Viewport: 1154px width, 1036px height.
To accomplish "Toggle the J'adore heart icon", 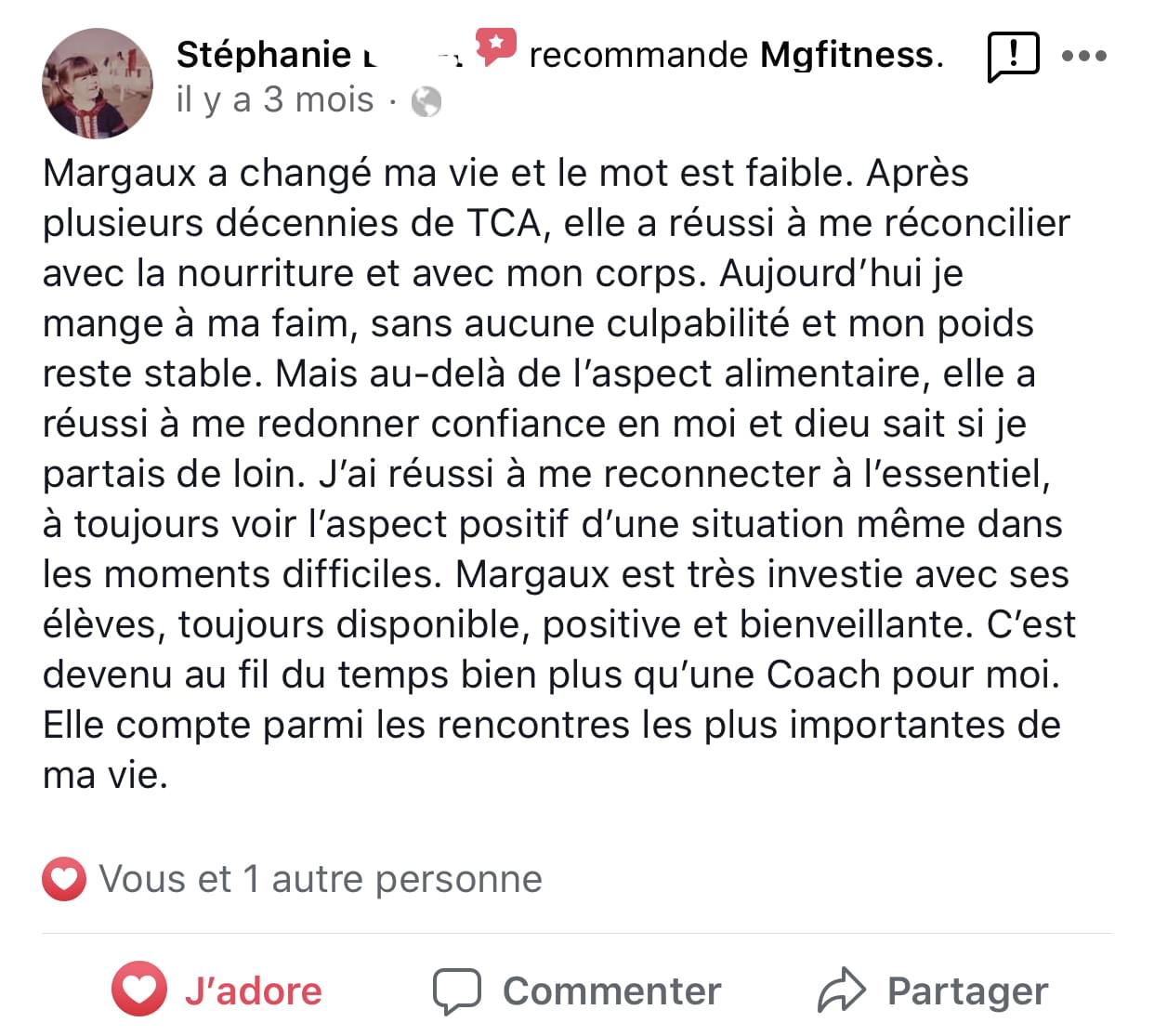I will coord(139,990).
